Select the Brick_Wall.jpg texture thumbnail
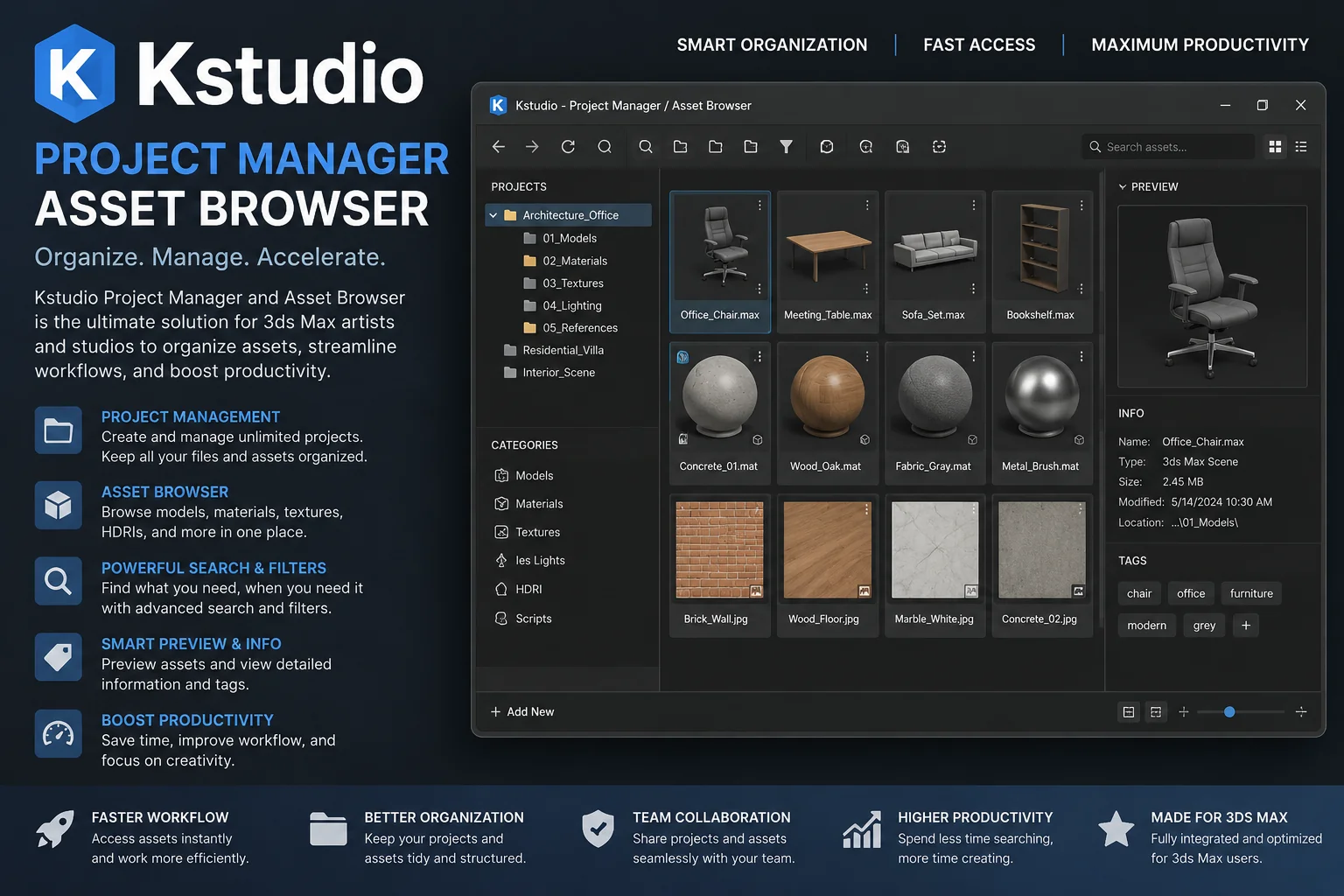Image resolution: width=1344 pixels, height=896 pixels. tap(720, 550)
